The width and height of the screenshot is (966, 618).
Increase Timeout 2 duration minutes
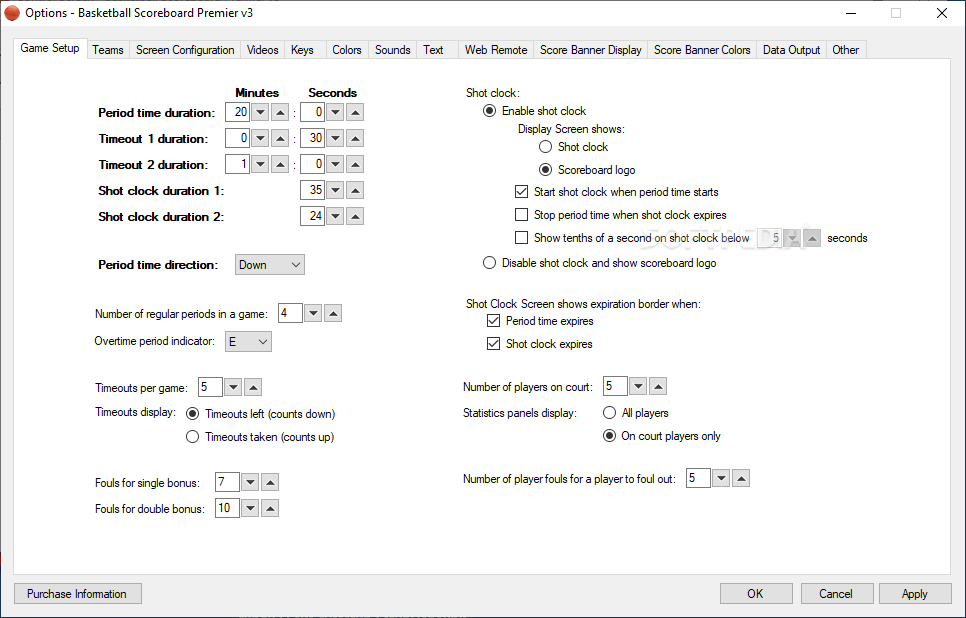coord(280,164)
